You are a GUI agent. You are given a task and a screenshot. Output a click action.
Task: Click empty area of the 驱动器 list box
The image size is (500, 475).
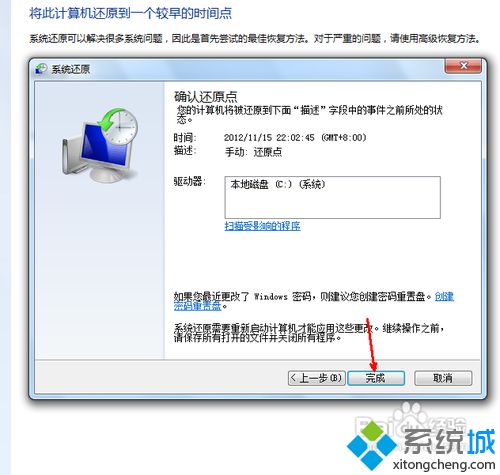[332, 204]
